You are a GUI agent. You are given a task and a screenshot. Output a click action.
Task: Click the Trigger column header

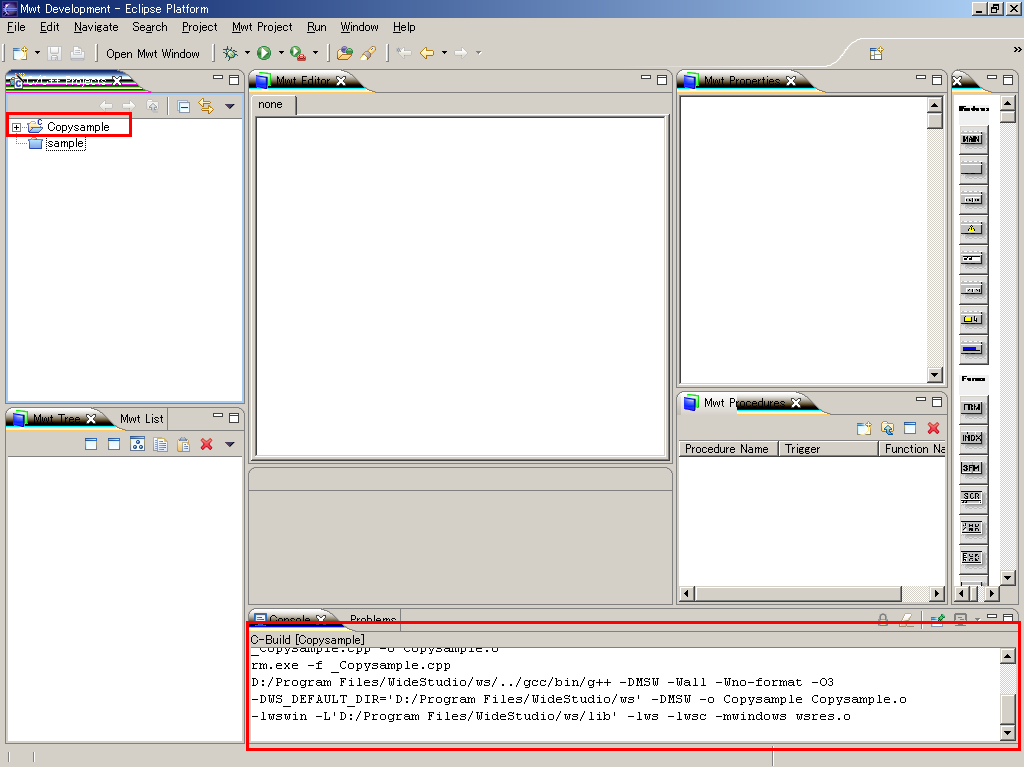(x=828, y=449)
